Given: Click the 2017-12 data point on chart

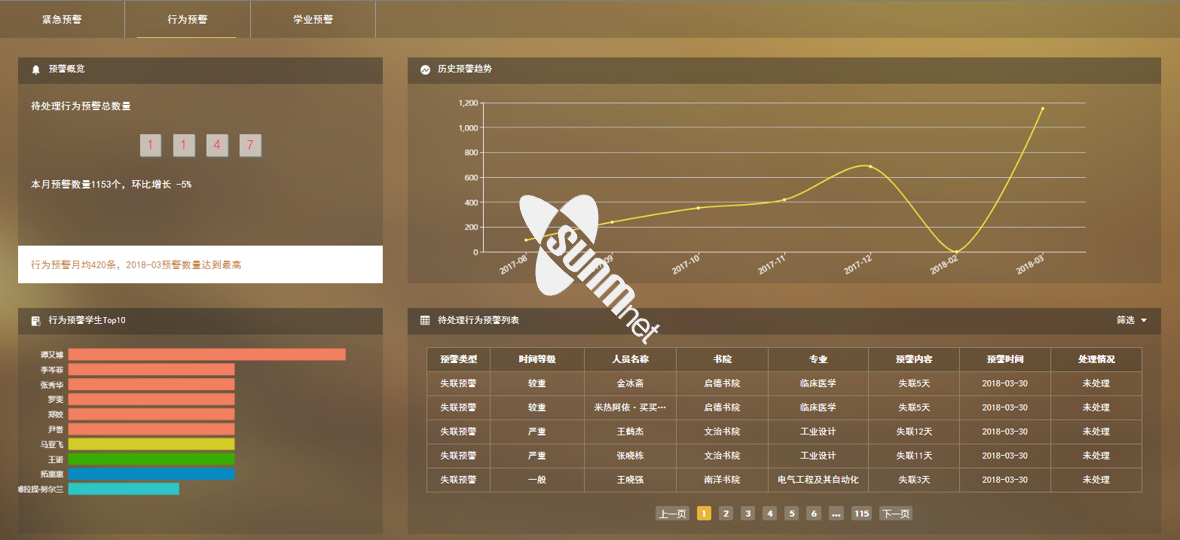Looking at the screenshot, I should click(x=870, y=166).
